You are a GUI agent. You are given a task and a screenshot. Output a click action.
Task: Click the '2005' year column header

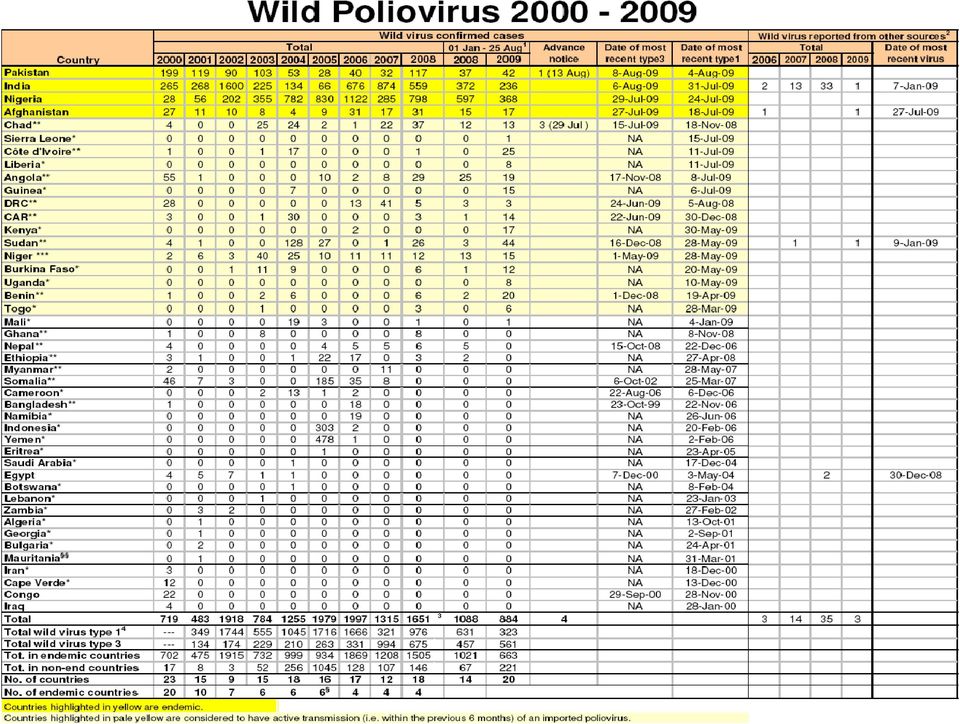click(324, 59)
